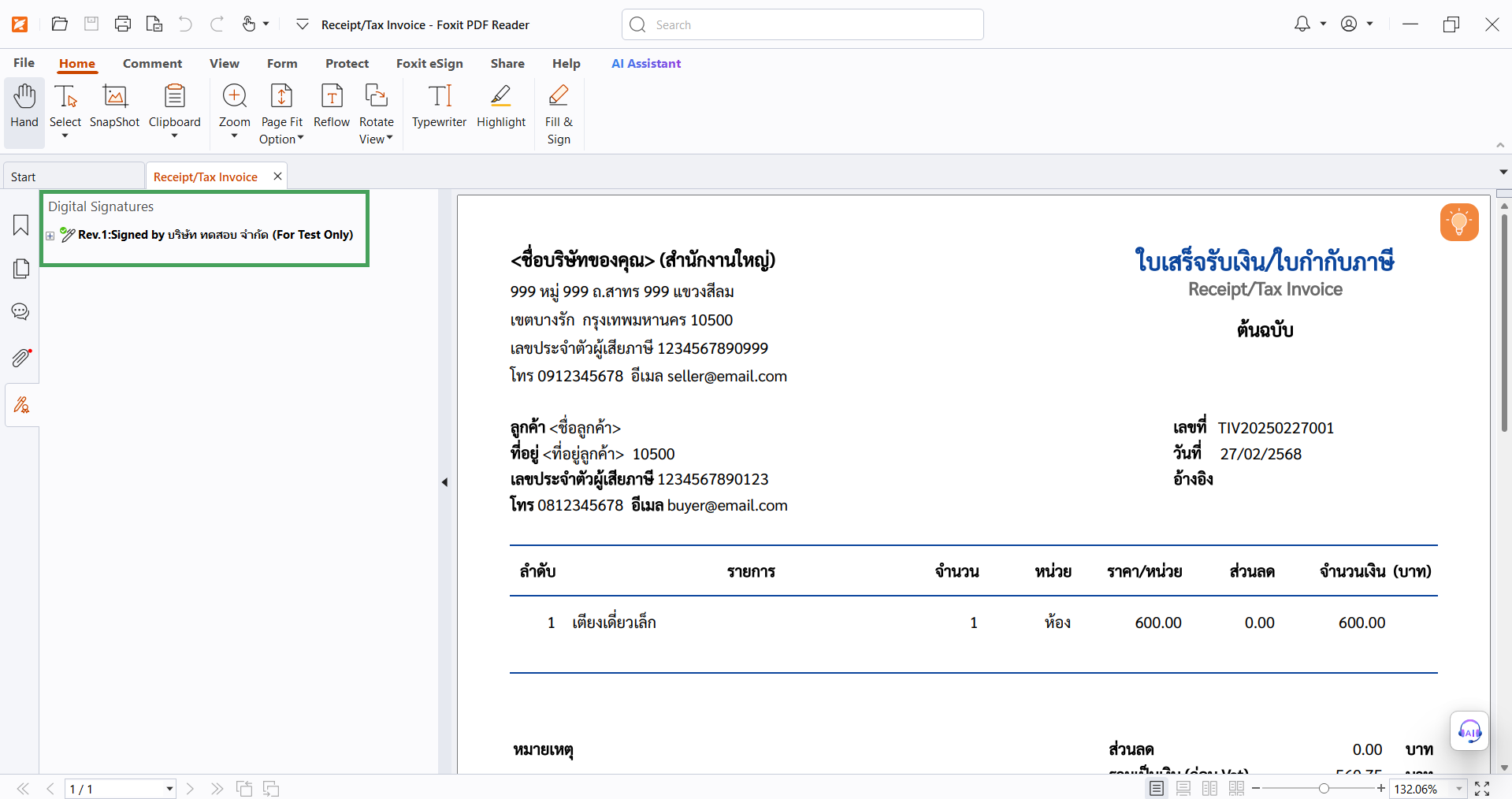Toggle facing page display mode
Screen dimensions: 1512x799
pos(1209,789)
